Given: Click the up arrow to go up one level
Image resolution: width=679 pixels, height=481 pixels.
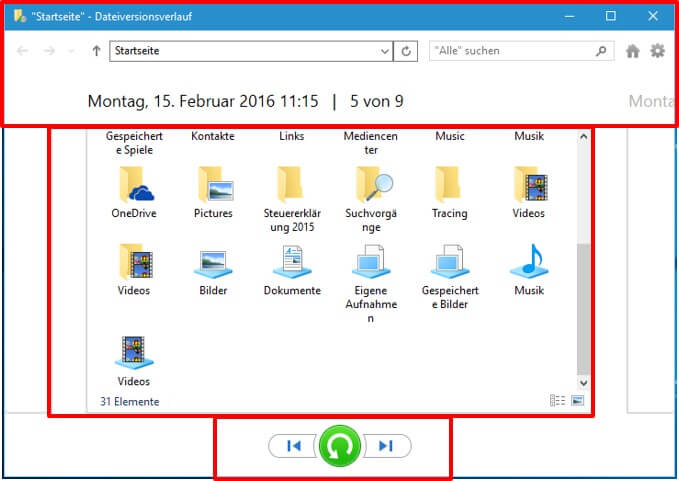Looking at the screenshot, I should point(96,51).
